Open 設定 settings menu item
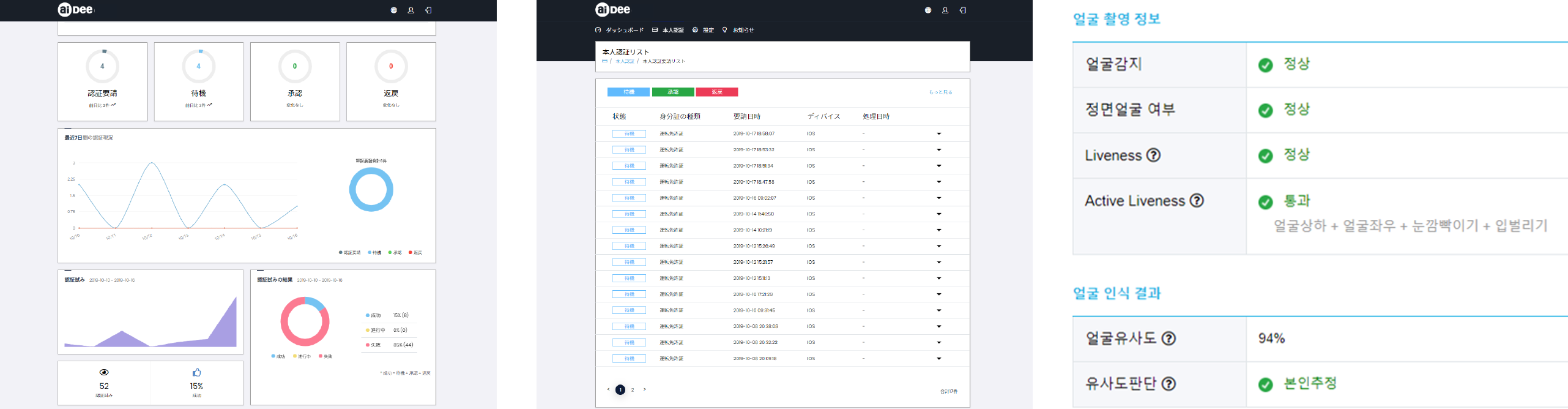 703,30
